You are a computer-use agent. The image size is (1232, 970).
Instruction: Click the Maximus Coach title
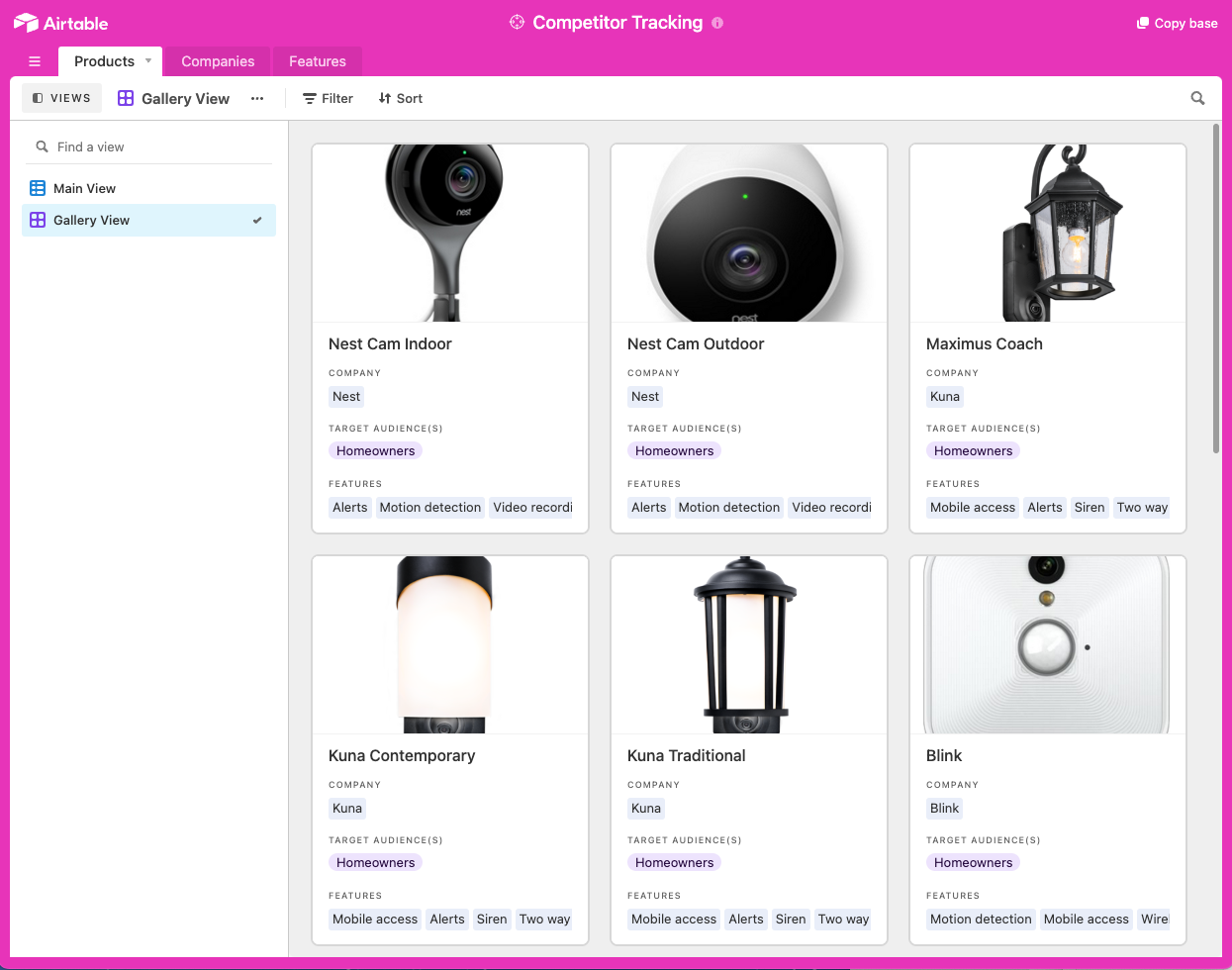point(985,343)
